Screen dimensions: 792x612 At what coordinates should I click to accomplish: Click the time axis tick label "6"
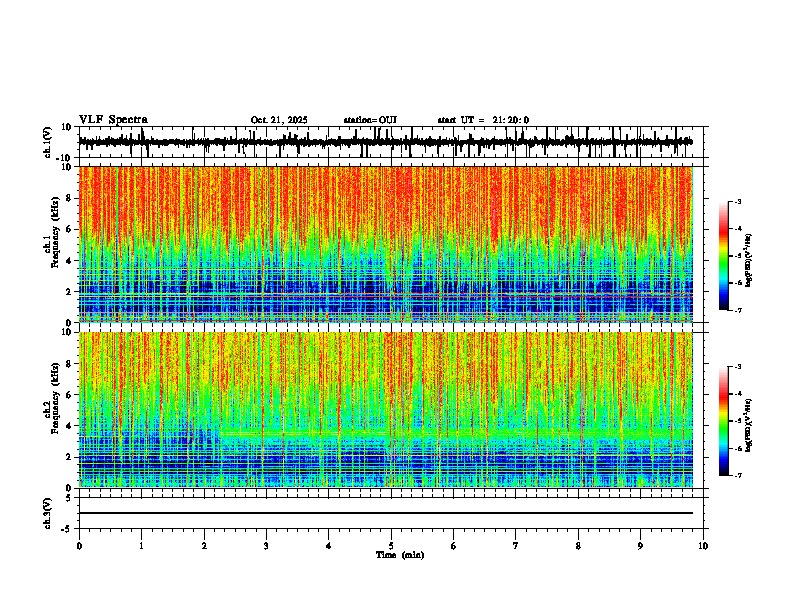click(x=454, y=546)
